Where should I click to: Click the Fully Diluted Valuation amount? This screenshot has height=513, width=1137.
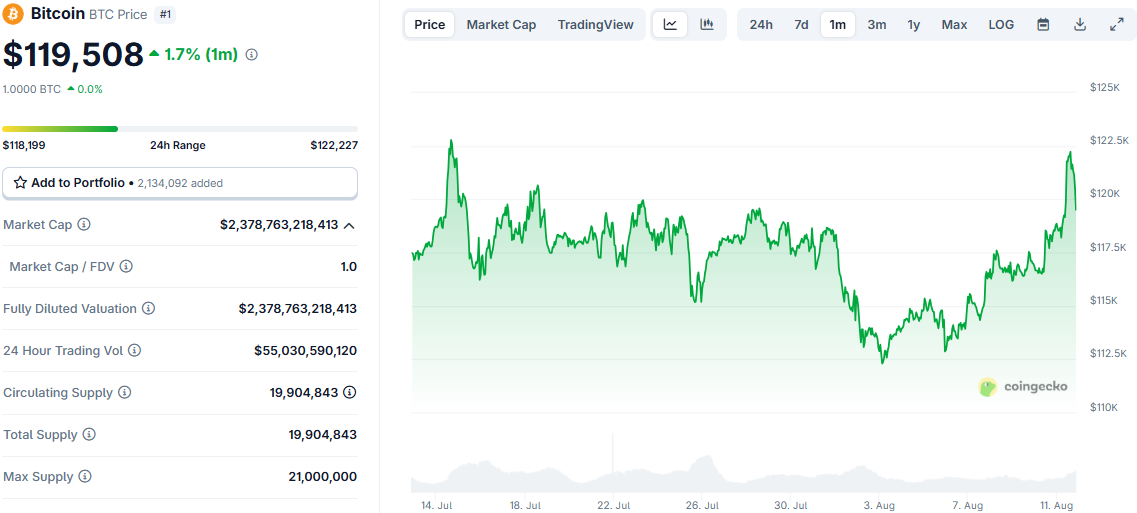(x=297, y=308)
